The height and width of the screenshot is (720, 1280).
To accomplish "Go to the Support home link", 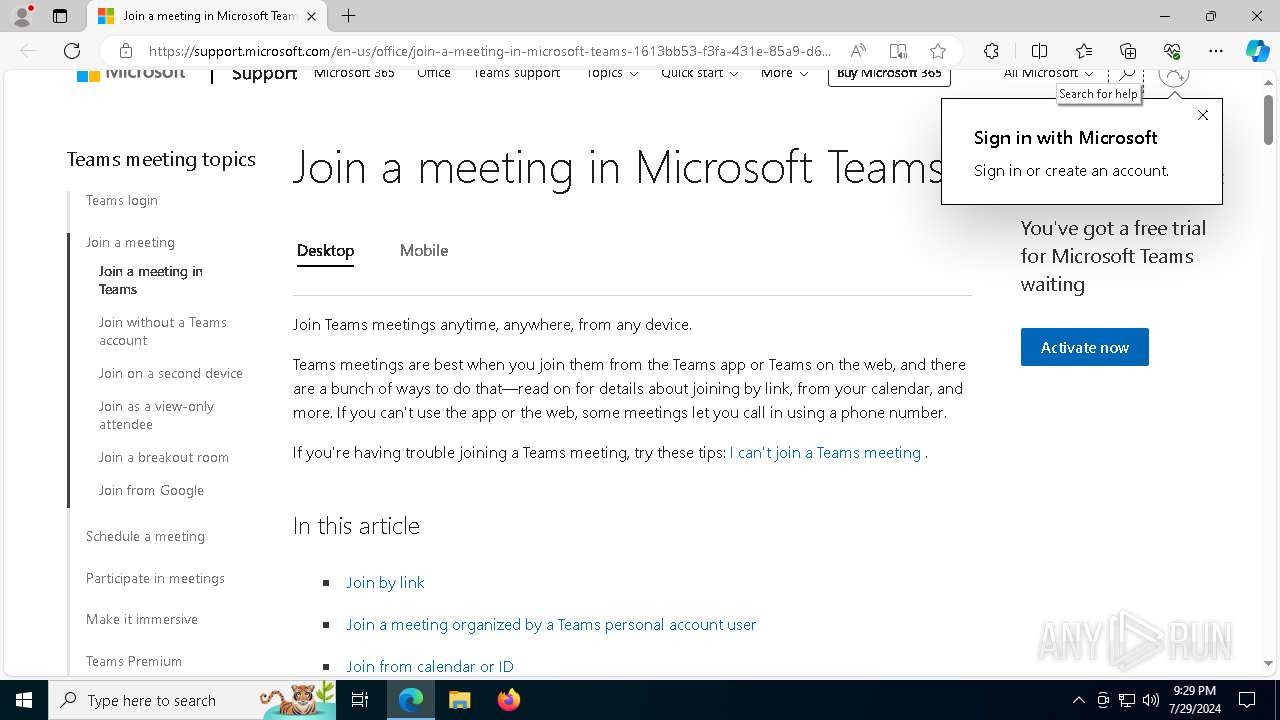I will [265, 74].
